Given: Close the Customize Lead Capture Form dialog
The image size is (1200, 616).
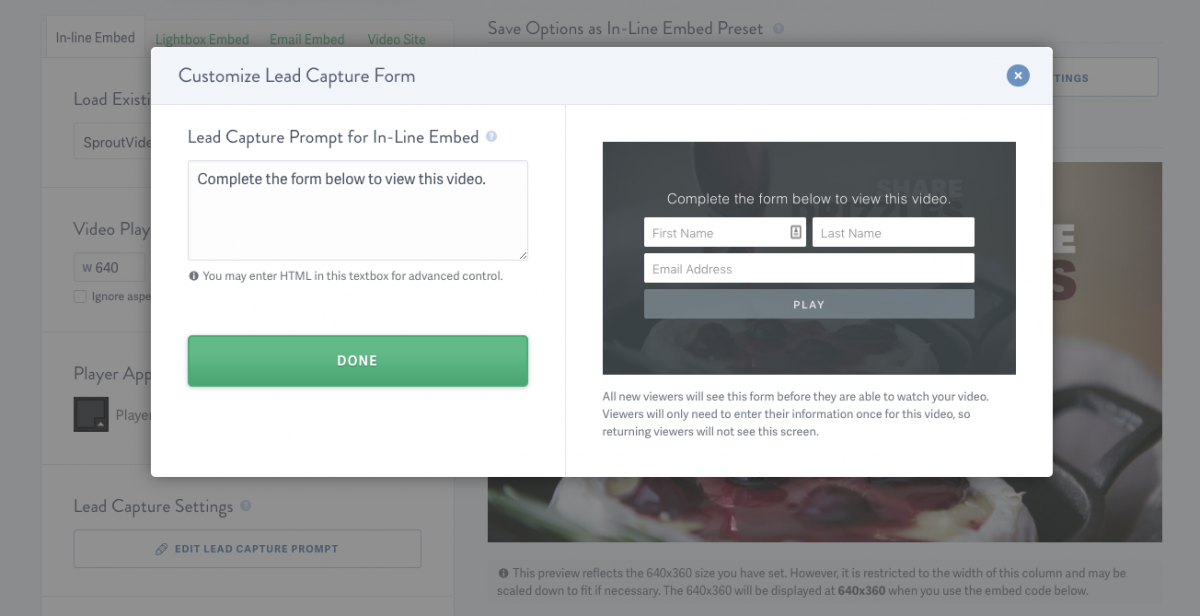Looking at the screenshot, I should pos(1017,75).
